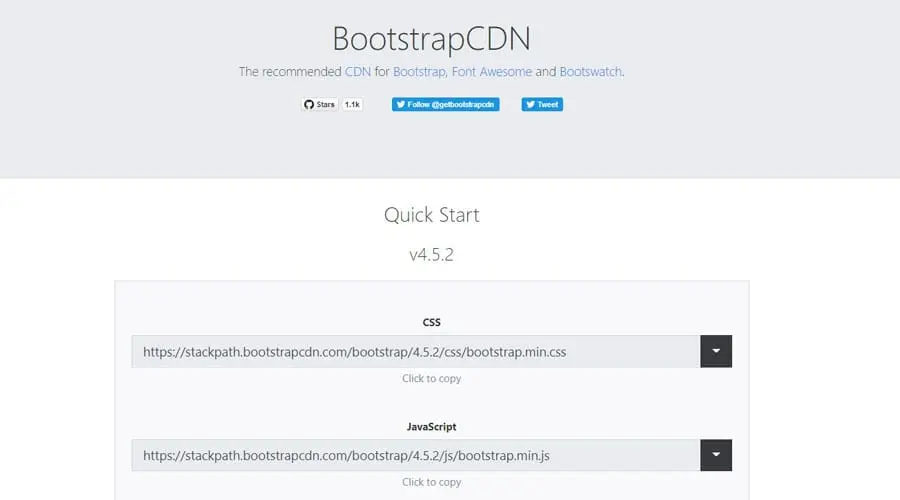Click the GitHub Stars button

pyautogui.click(x=320, y=104)
